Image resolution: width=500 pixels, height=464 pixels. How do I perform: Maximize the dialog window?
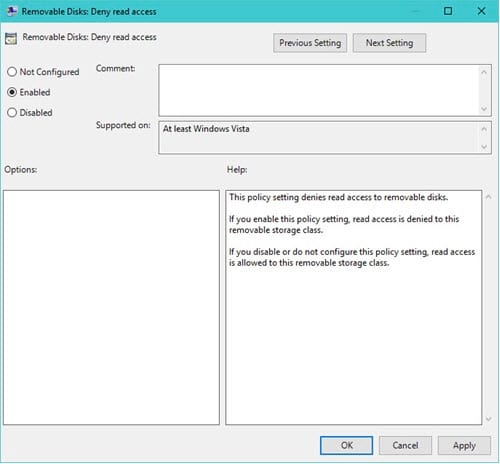[x=448, y=11]
